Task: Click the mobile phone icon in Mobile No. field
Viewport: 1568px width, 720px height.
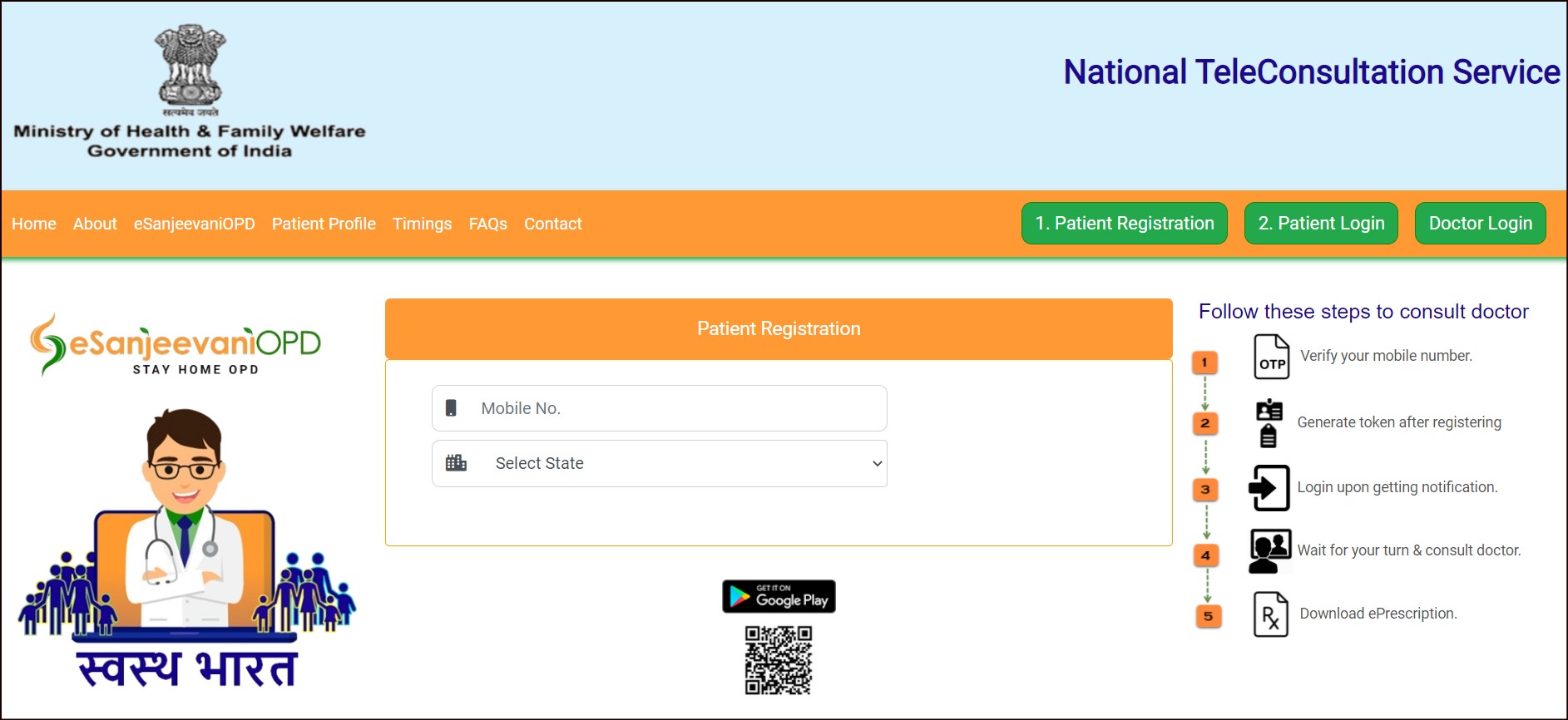Action: (451, 408)
